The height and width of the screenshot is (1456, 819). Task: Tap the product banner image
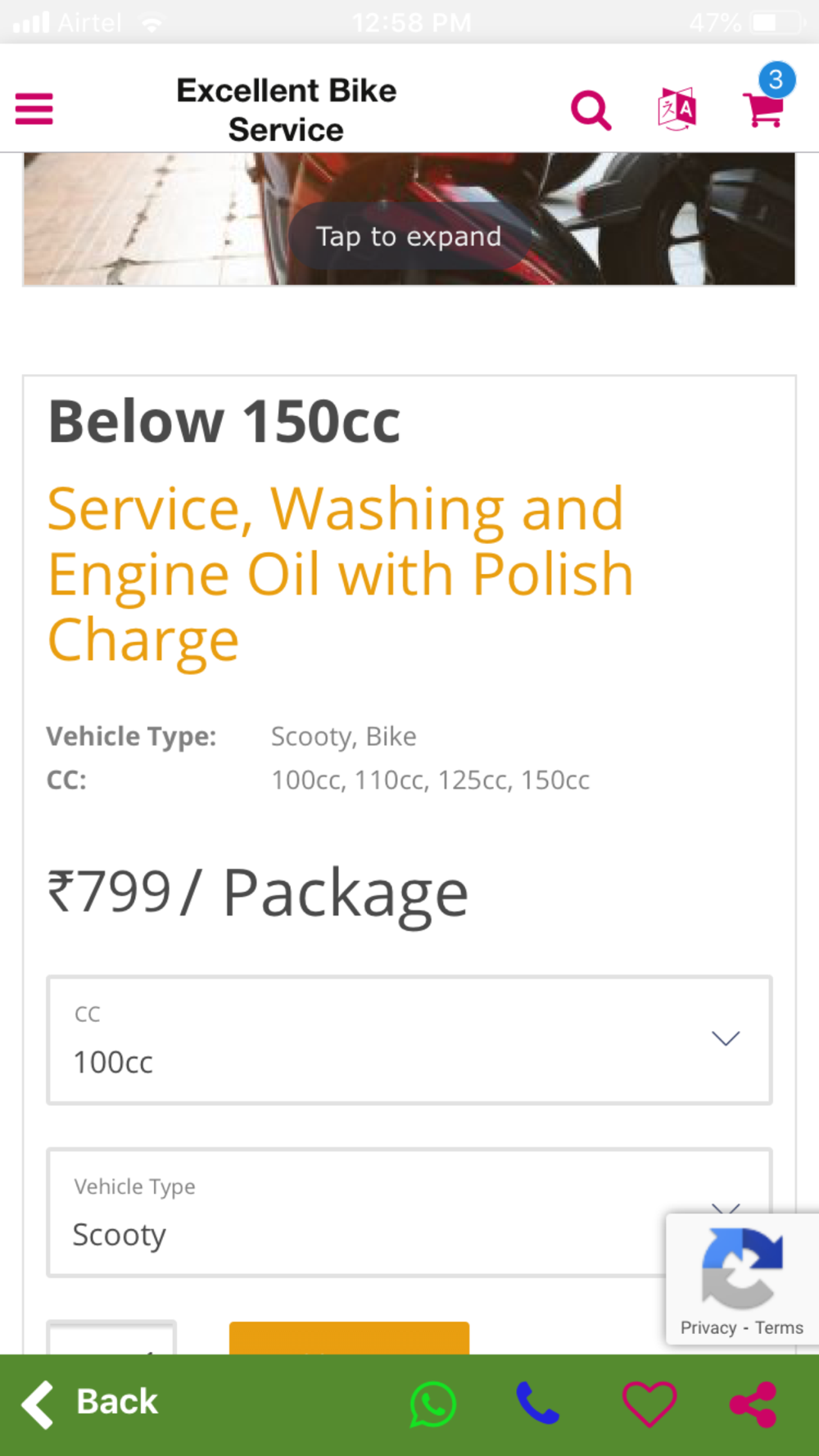[x=409, y=219]
